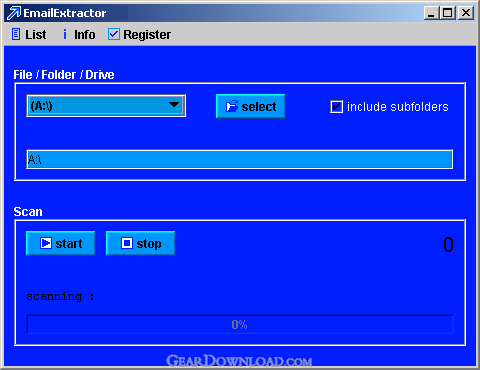This screenshot has height=370, width=480.
Task: Open the Register menu item
Action: (x=139, y=34)
